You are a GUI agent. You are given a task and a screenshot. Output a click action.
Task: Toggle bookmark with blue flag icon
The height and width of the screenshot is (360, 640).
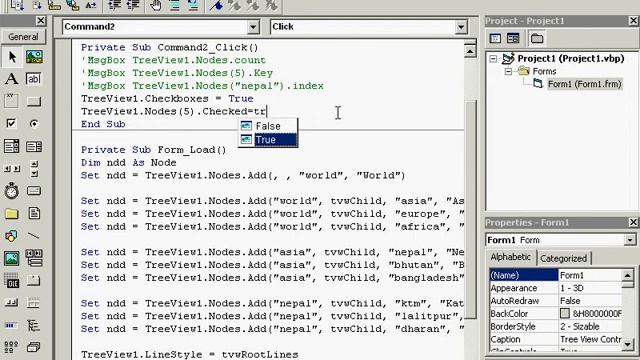coord(216,5)
